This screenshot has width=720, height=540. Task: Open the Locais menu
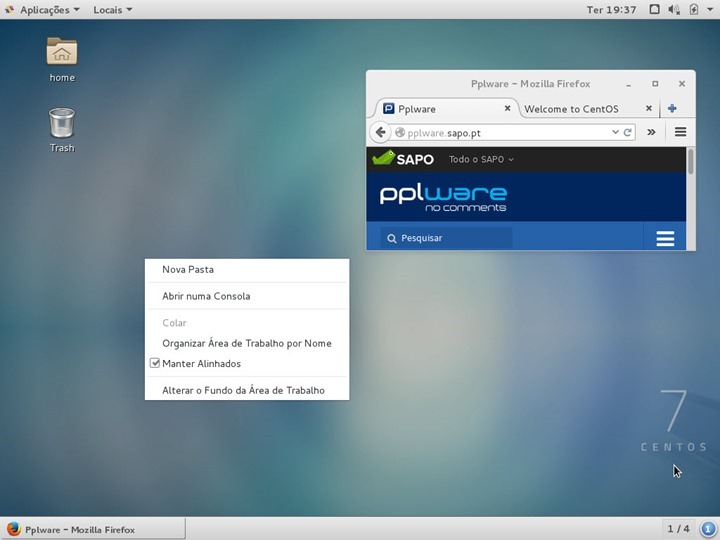click(x=112, y=10)
